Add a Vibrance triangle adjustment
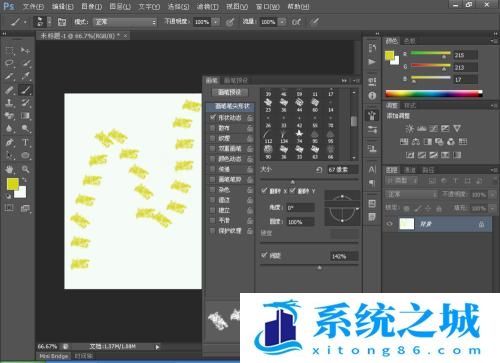This screenshot has width=500, height=363. [457, 129]
